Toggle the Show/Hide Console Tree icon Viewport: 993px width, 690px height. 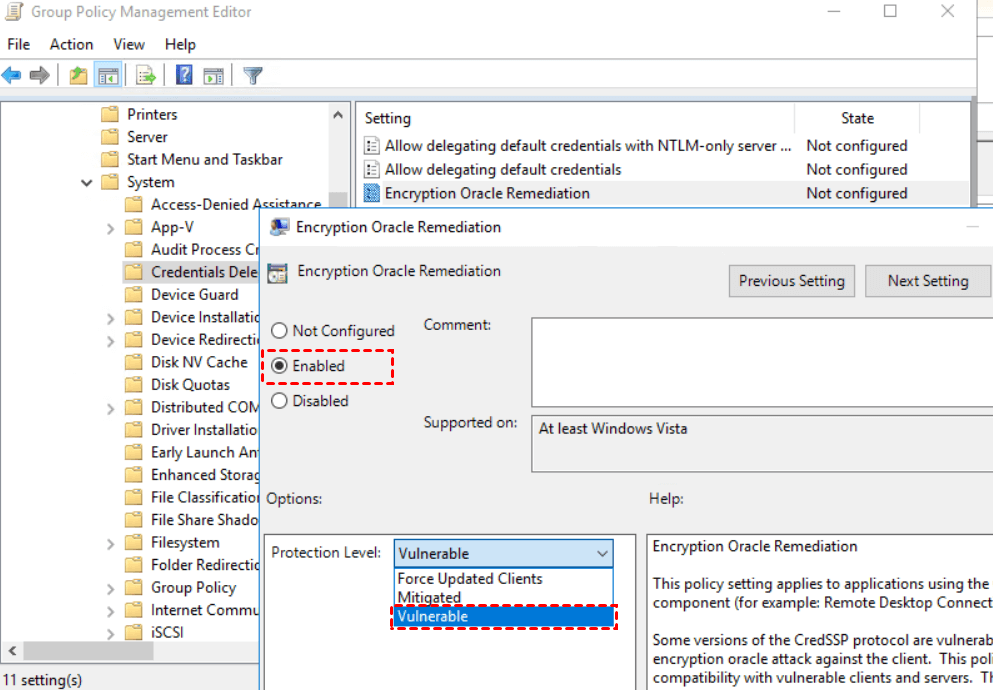coord(108,75)
